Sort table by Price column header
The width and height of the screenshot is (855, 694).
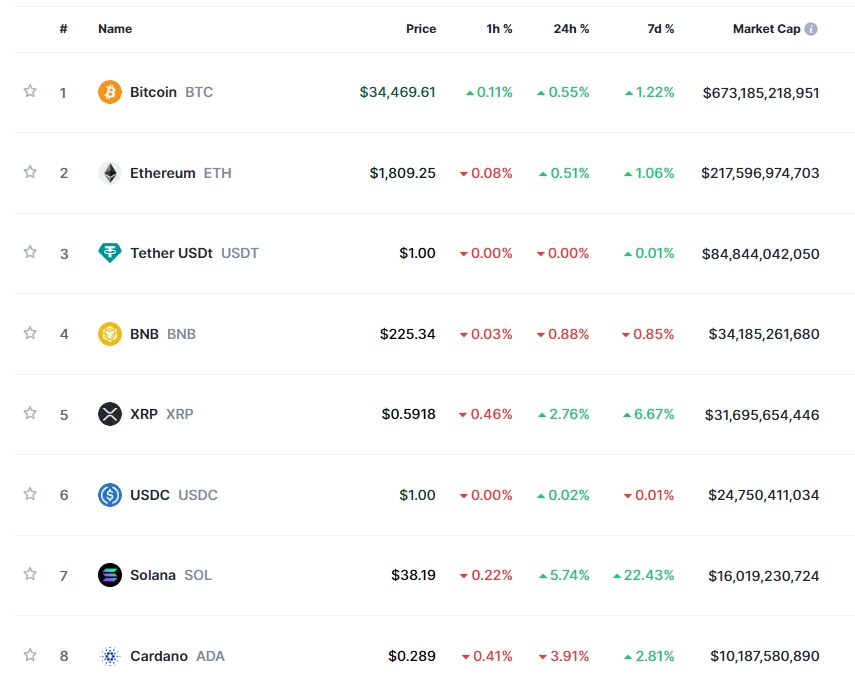pos(420,29)
